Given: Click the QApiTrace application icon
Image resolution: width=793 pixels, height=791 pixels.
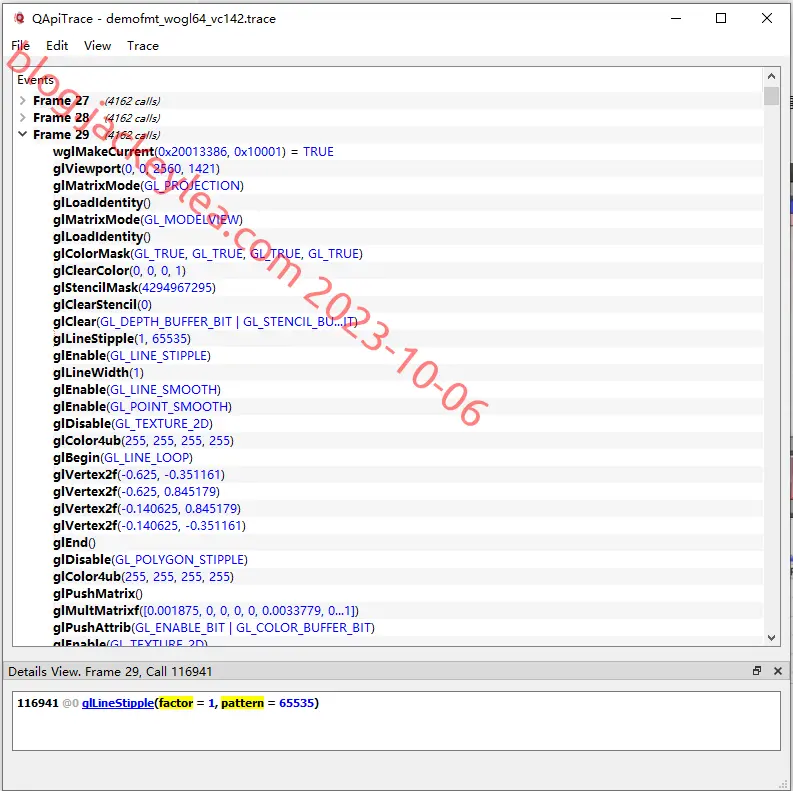Looking at the screenshot, I should (19, 18).
